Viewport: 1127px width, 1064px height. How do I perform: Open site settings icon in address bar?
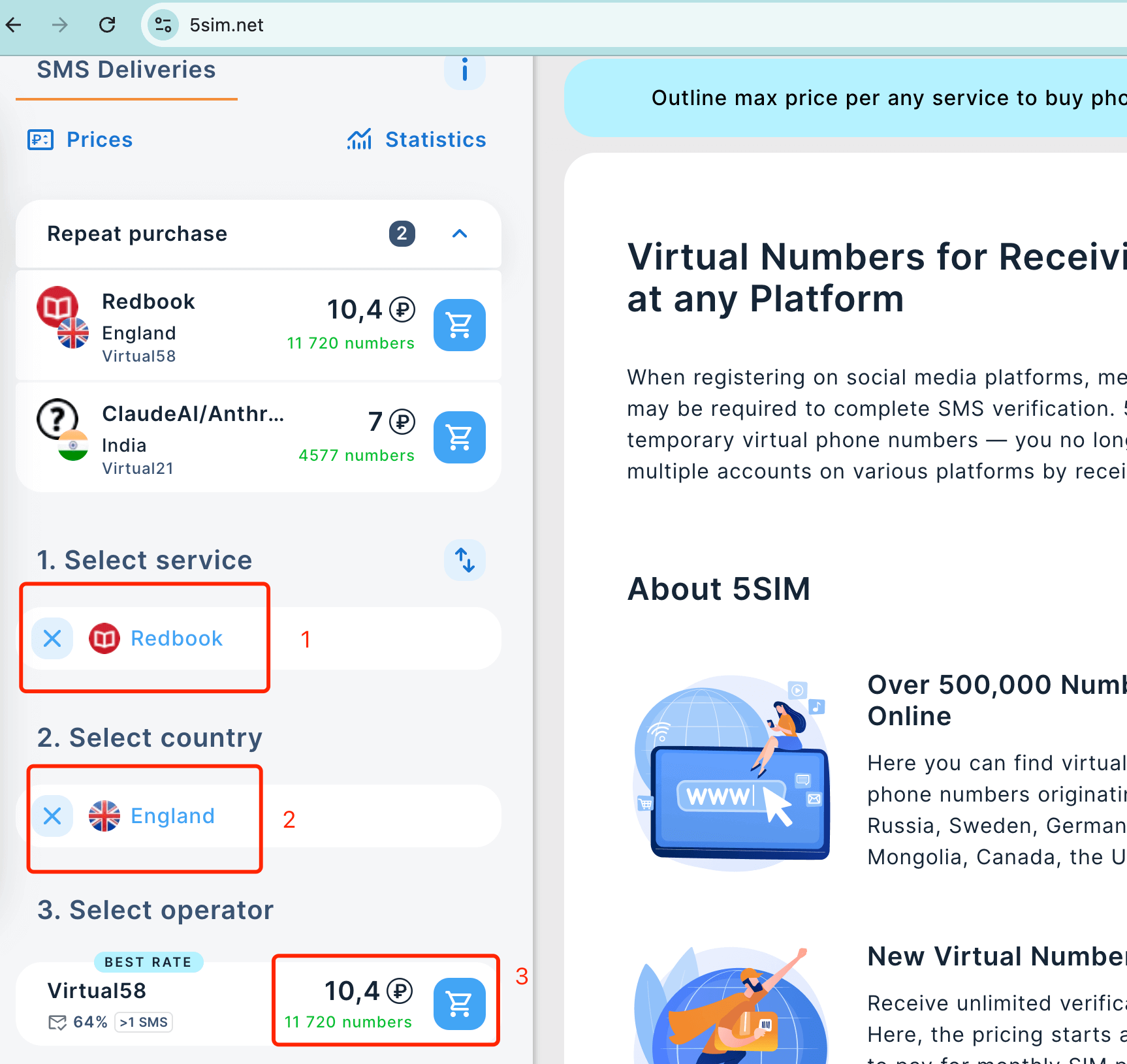(x=163, y=25)
